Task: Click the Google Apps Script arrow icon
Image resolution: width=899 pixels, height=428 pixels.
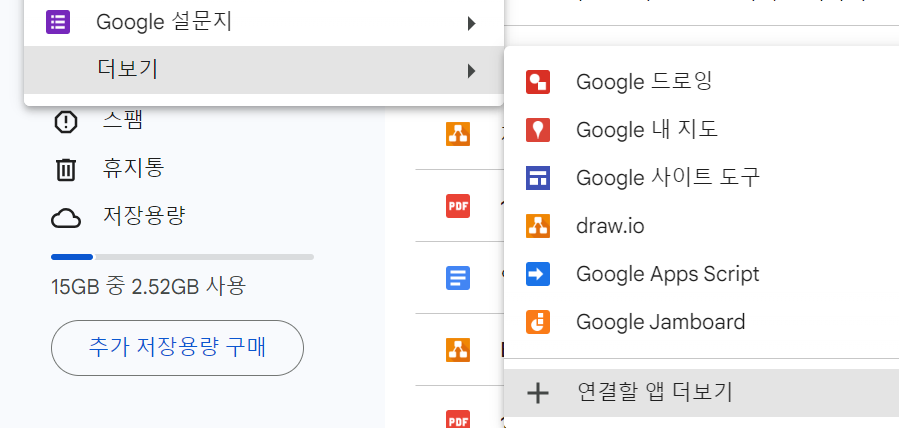Action: pyautogui.click(x=538, y=274)
